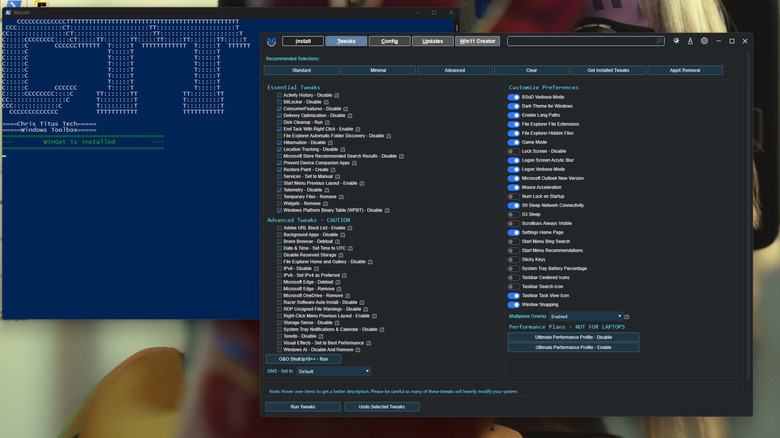Open info icon beside Windows AI - Disable And Remove

[x=358, y=350]
